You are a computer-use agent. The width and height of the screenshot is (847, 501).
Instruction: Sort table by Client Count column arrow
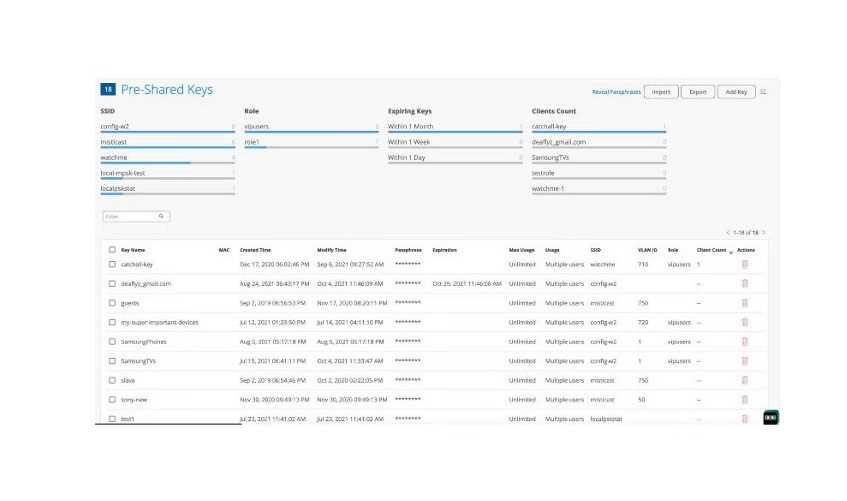731,251
